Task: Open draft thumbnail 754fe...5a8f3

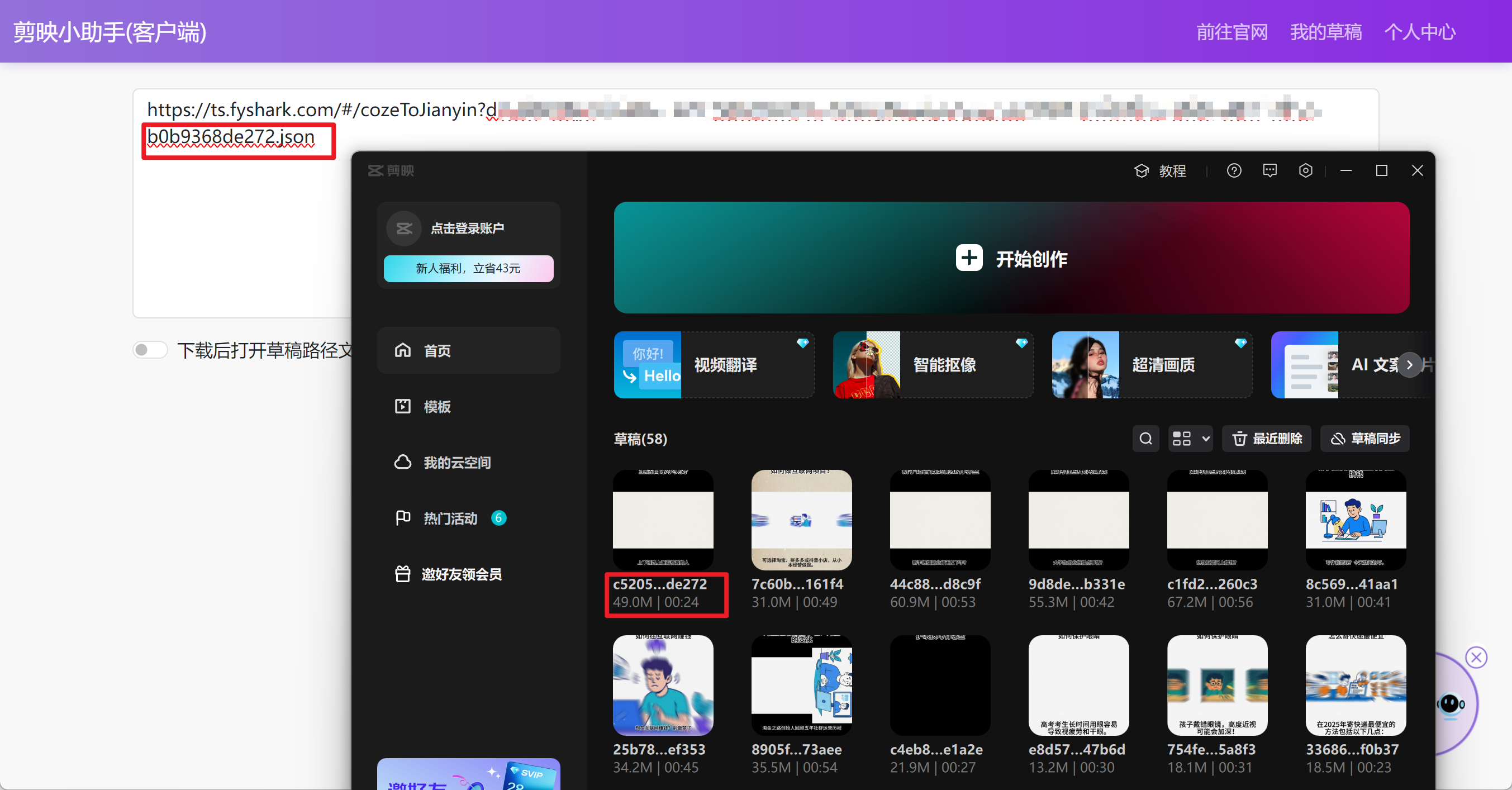Action: (x=1218, y=686)
